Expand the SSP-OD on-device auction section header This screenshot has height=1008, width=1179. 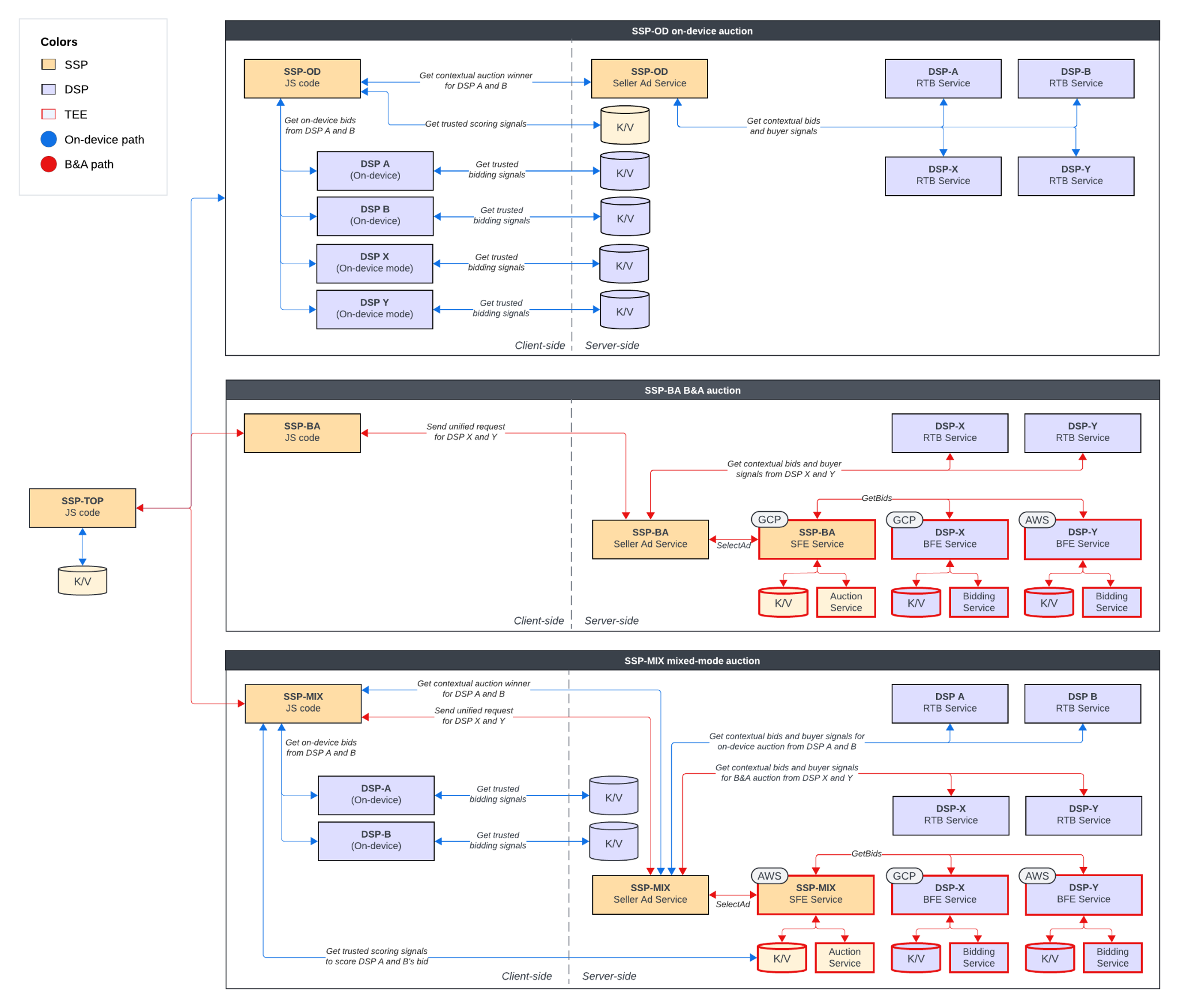pyautogui.click(x=692, y=31)
